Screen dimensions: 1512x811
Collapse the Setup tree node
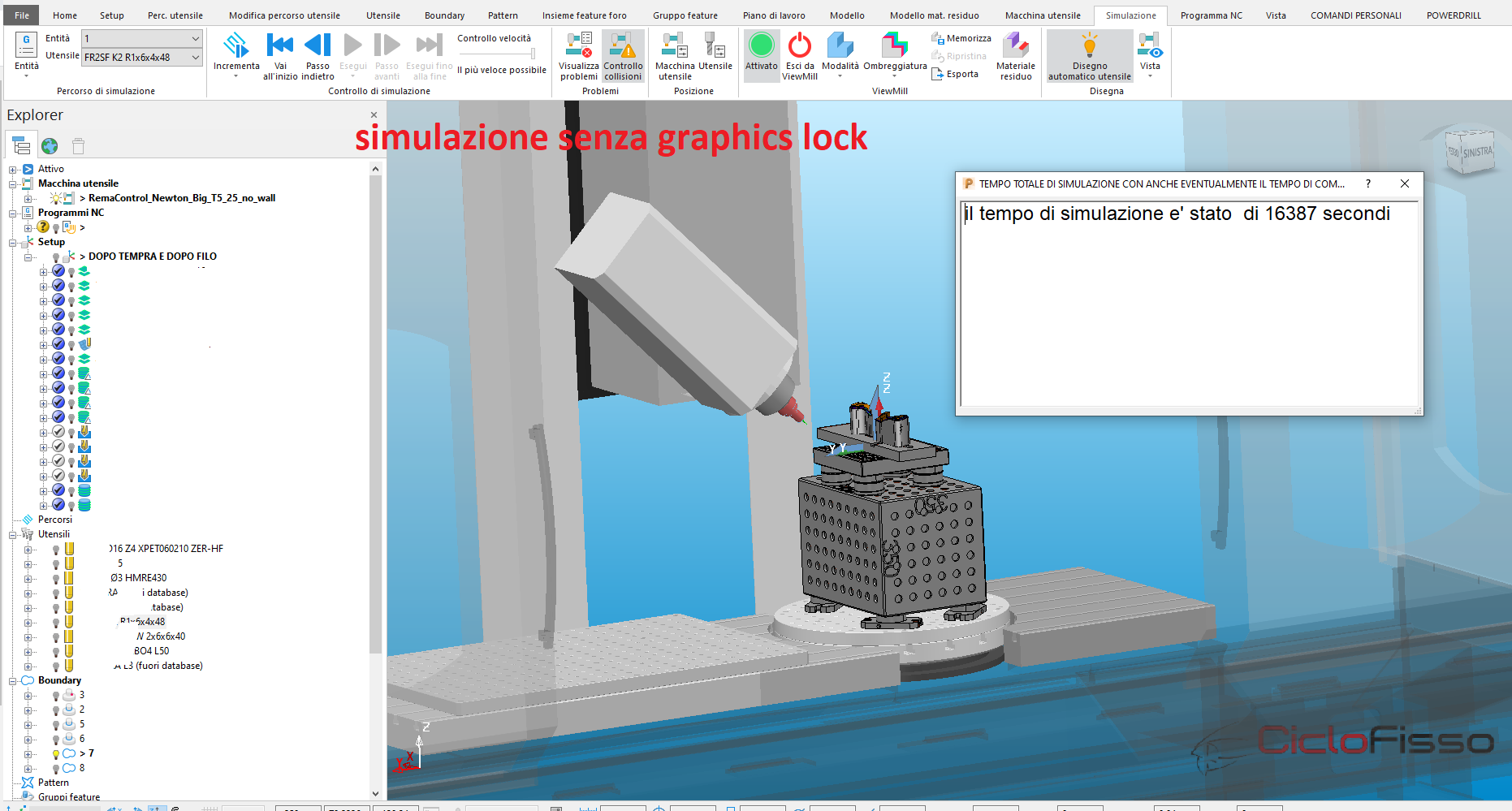(13, 243)
